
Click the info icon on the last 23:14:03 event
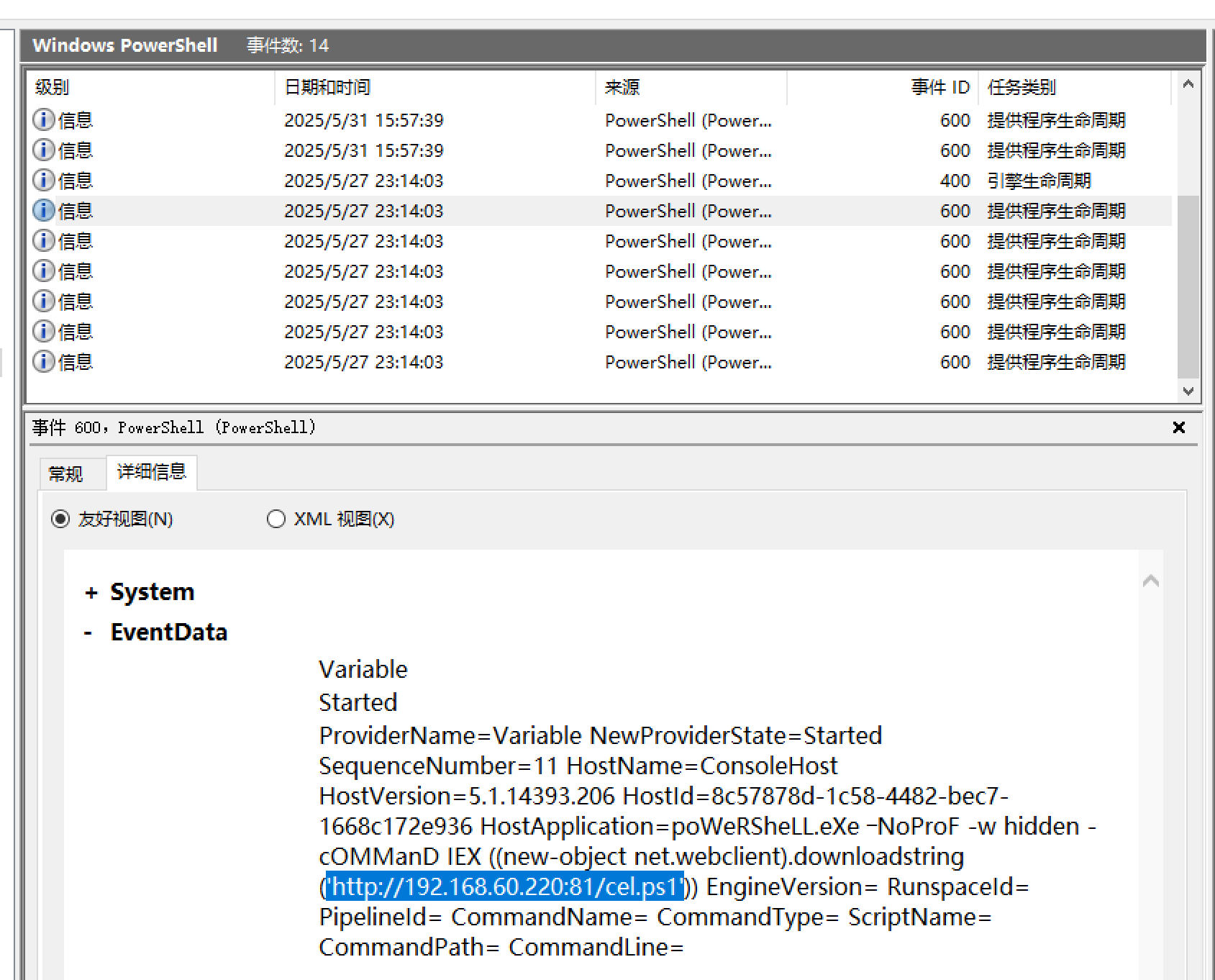[x=44, y=362]
